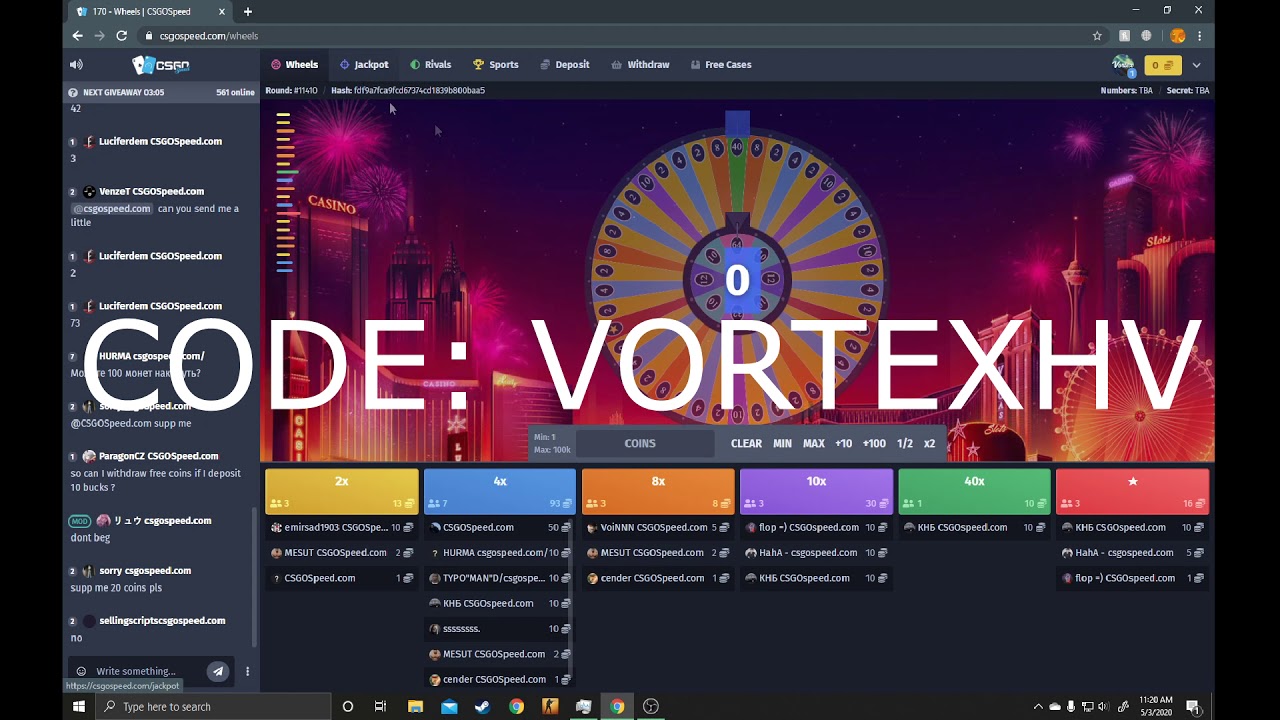Bookmark this page with star icon
Screen dimensions: 1280x720
pyautogui.click(x=1097, y=35)
